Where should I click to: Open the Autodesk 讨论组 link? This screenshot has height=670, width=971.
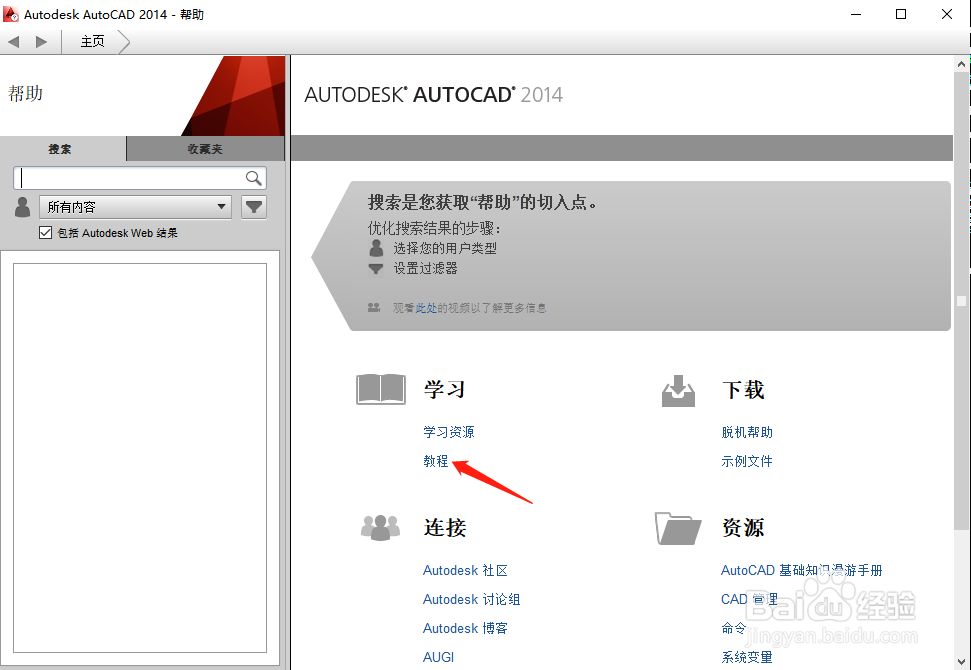pos(471,599)
